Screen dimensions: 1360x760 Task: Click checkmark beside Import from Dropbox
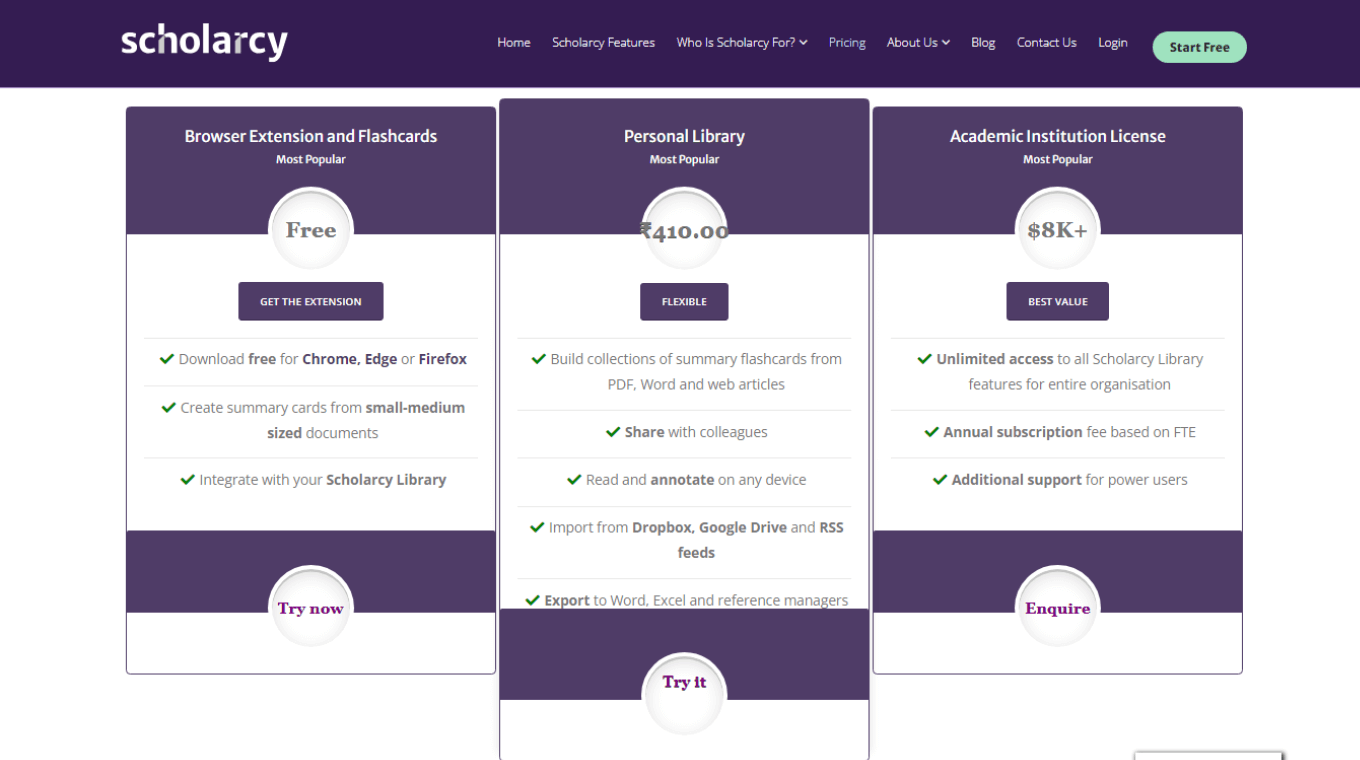pyautogui.click(x=537, y=526)
